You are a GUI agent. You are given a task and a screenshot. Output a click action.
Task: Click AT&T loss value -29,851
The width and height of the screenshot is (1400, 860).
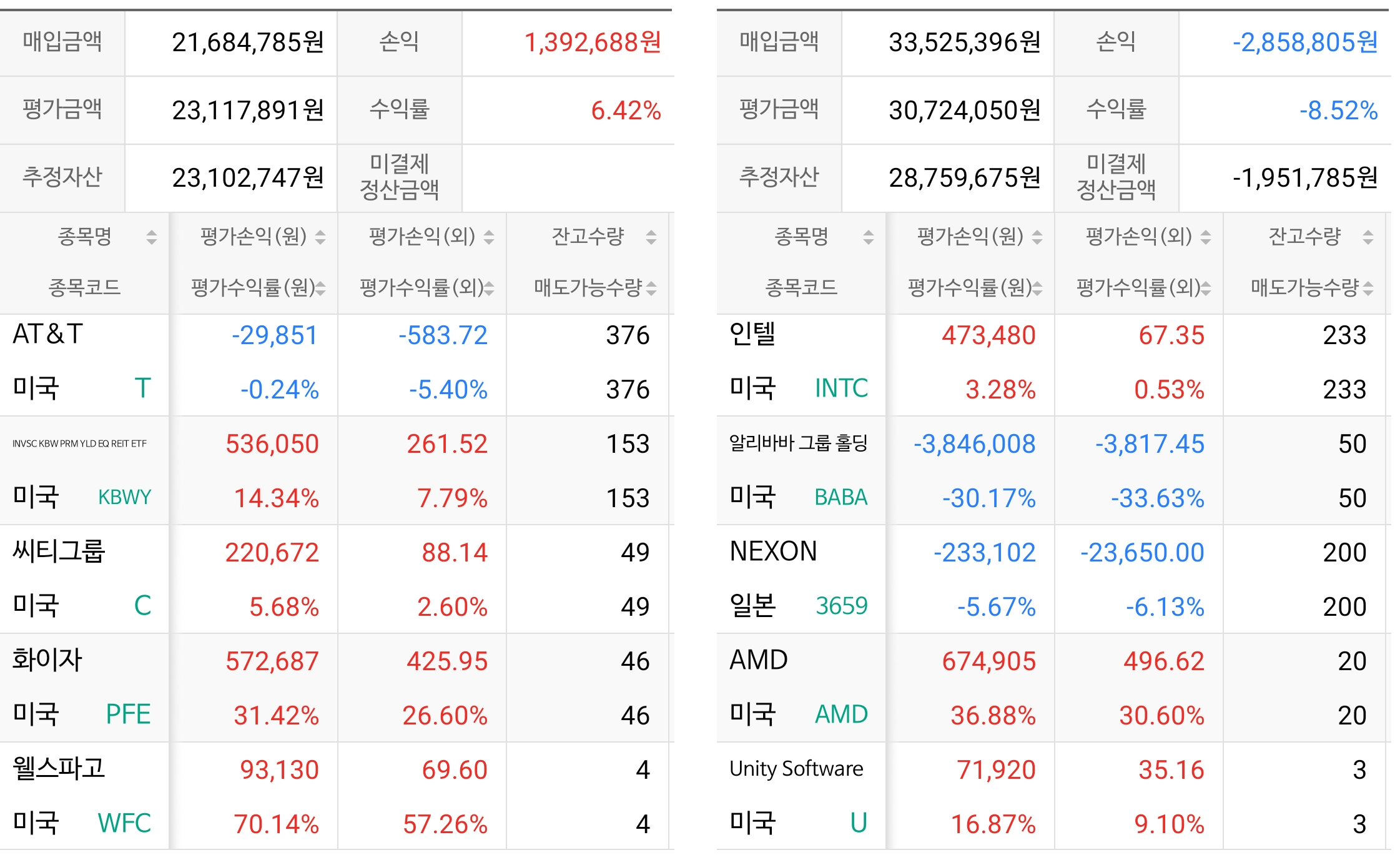point(275,335)
